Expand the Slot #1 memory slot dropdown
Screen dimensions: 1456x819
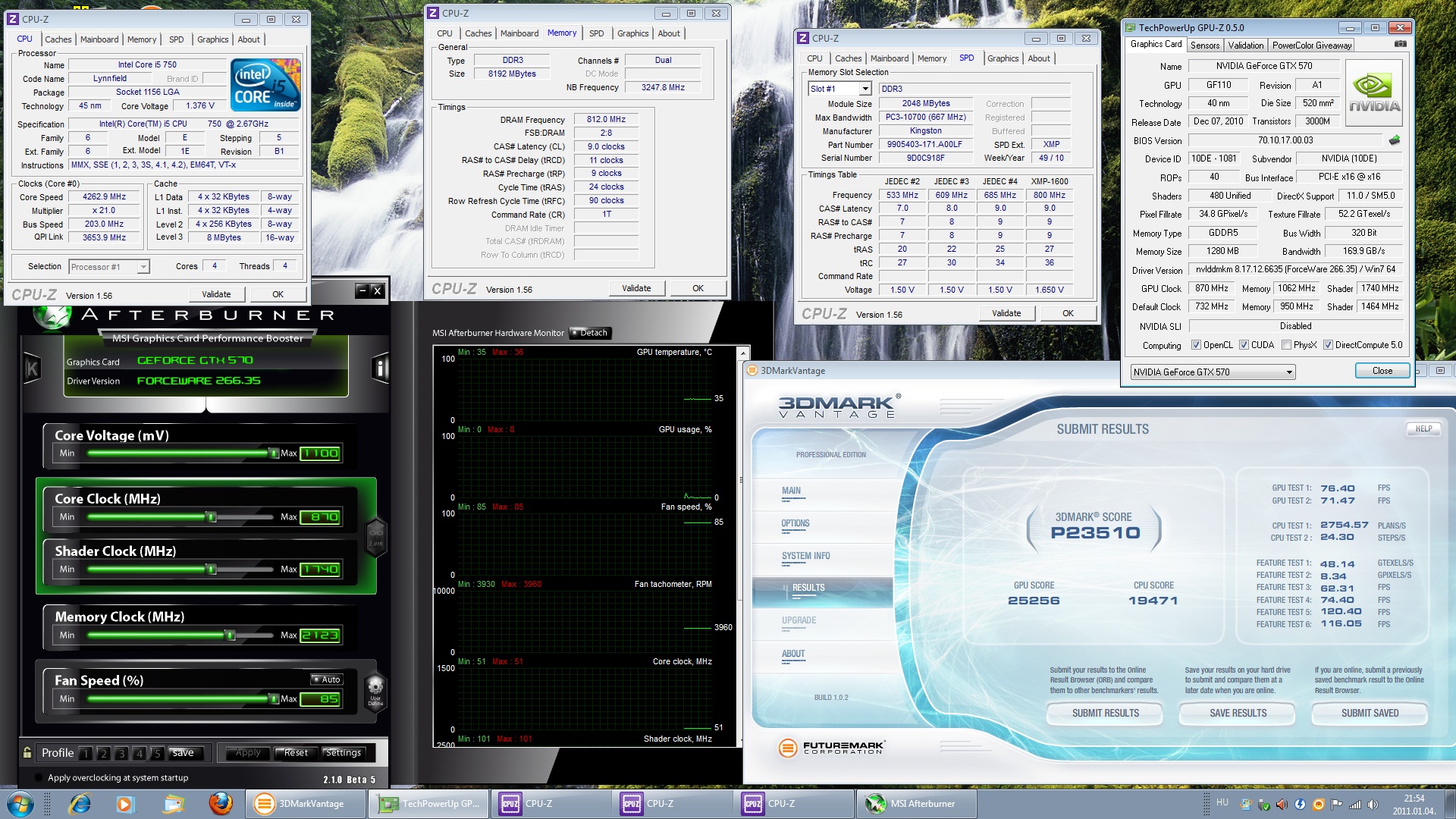(865, 89)
